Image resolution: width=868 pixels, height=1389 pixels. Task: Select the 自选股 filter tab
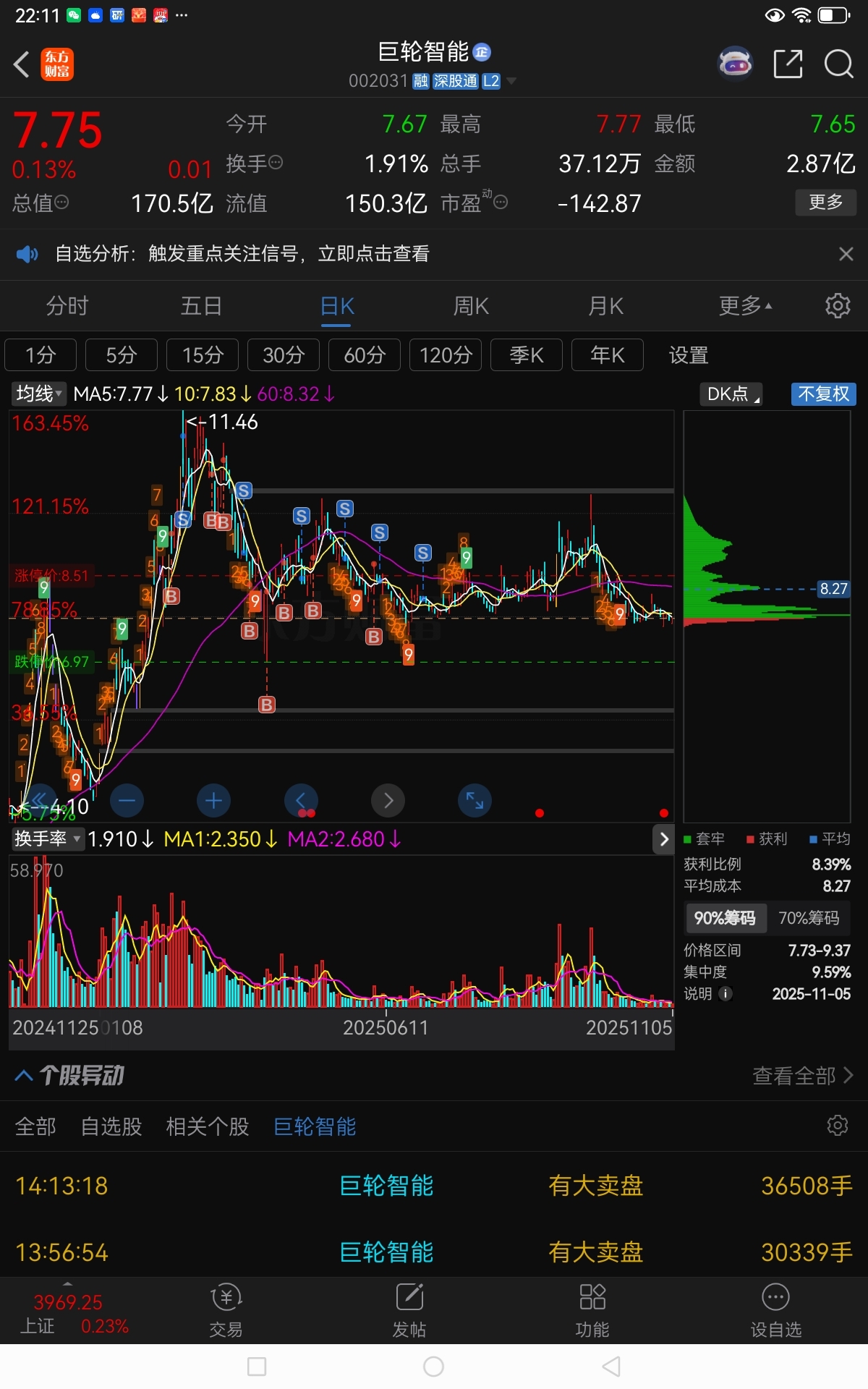pyautogui.click(x=111, y=1126)
